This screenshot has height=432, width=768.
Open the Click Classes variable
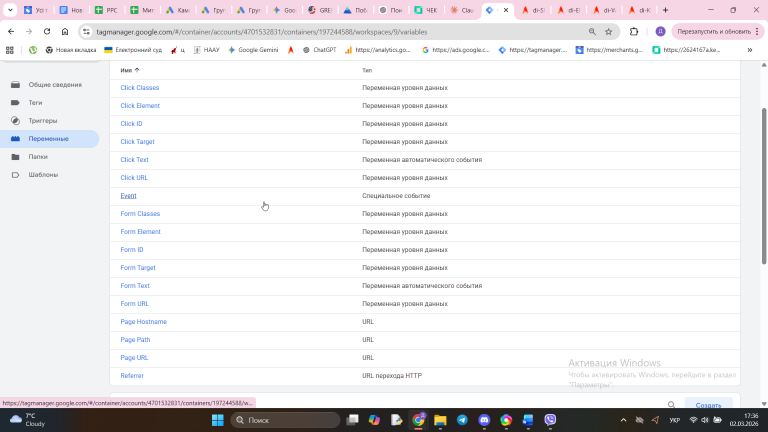click(140, 88)
